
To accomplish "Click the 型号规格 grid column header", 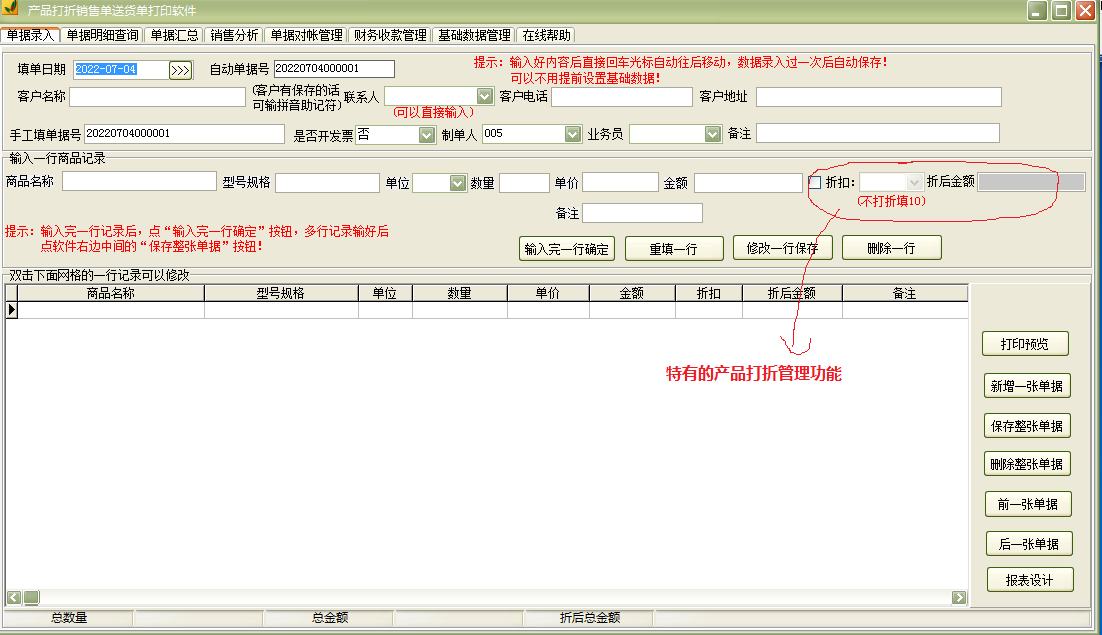I will coord(281,293).
